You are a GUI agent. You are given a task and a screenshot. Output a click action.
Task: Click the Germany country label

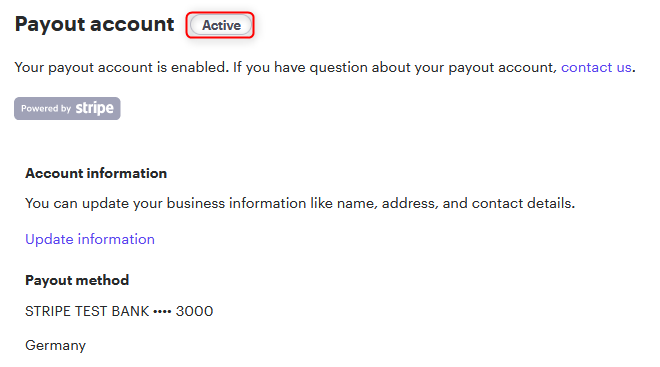click(x=56, y=346)
